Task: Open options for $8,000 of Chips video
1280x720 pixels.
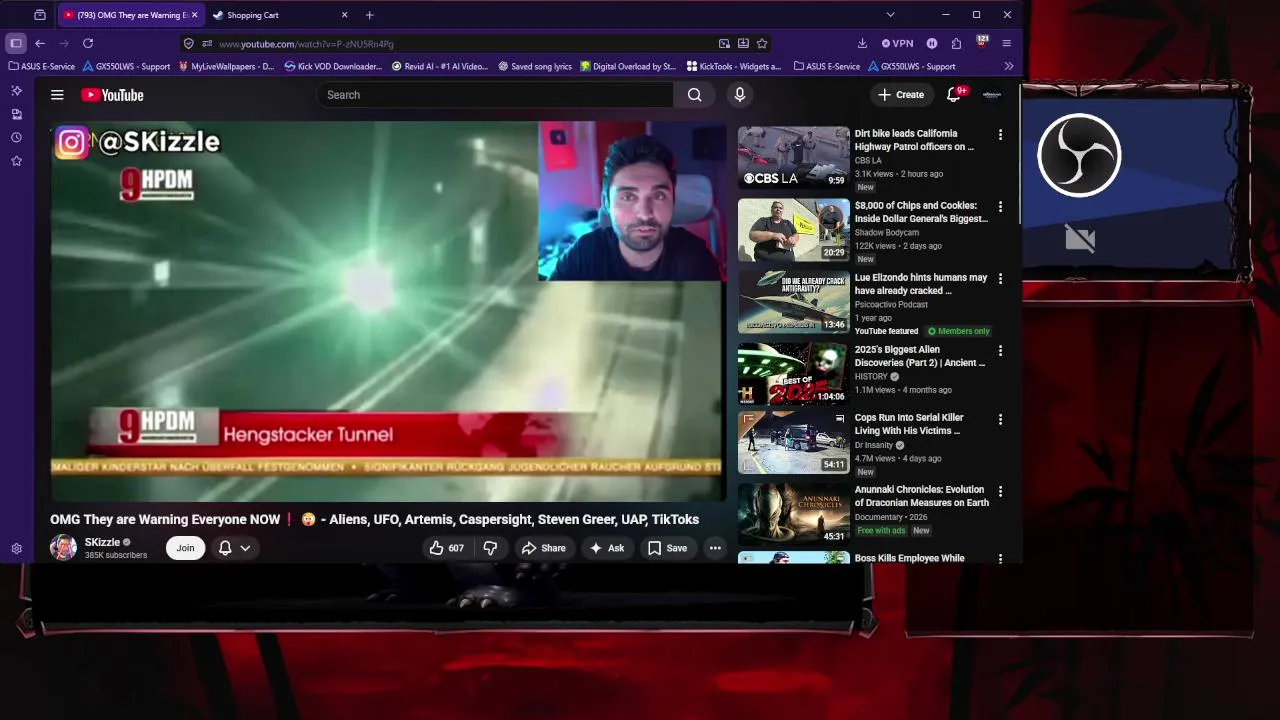Action: tap(1000, 206)
